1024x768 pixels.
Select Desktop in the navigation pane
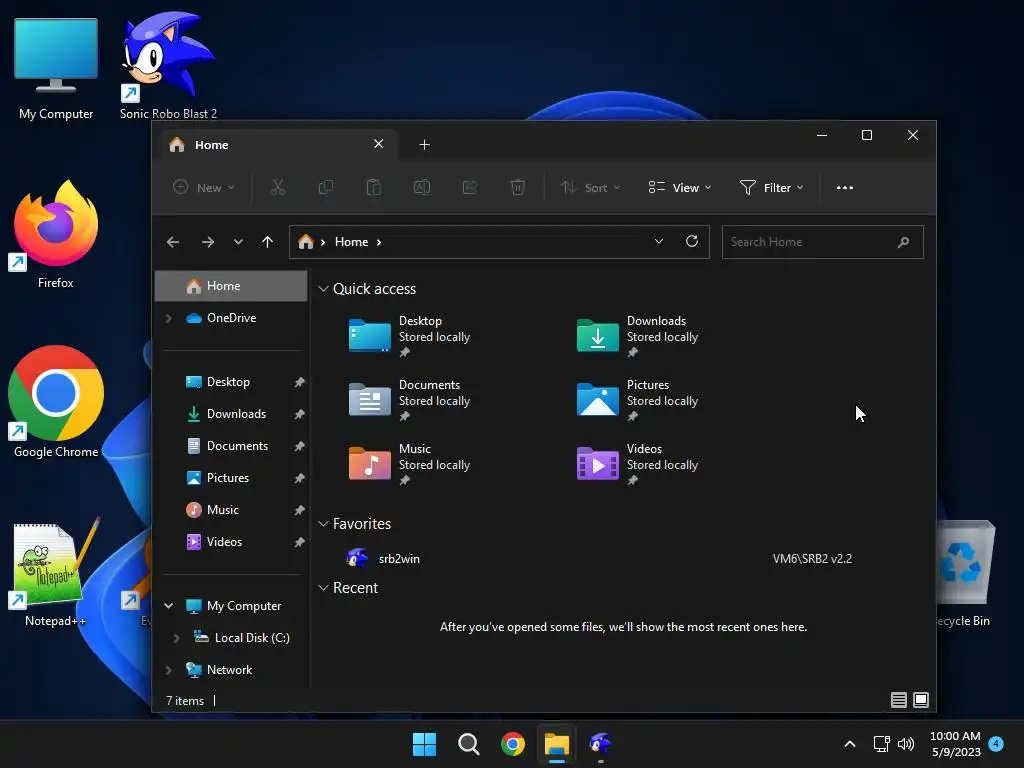(x=231, y=382)
